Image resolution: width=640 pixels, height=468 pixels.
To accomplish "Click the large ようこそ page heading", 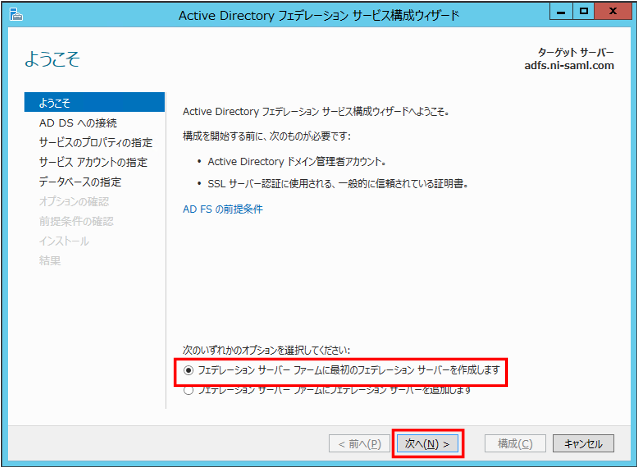I will pos(52,59).
